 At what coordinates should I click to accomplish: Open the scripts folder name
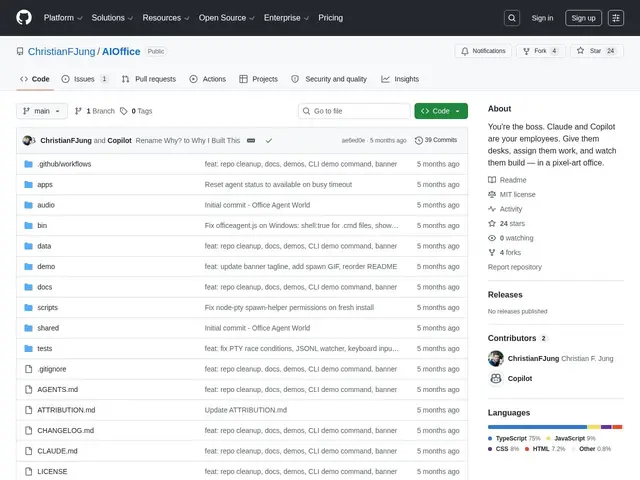point(47,307)
